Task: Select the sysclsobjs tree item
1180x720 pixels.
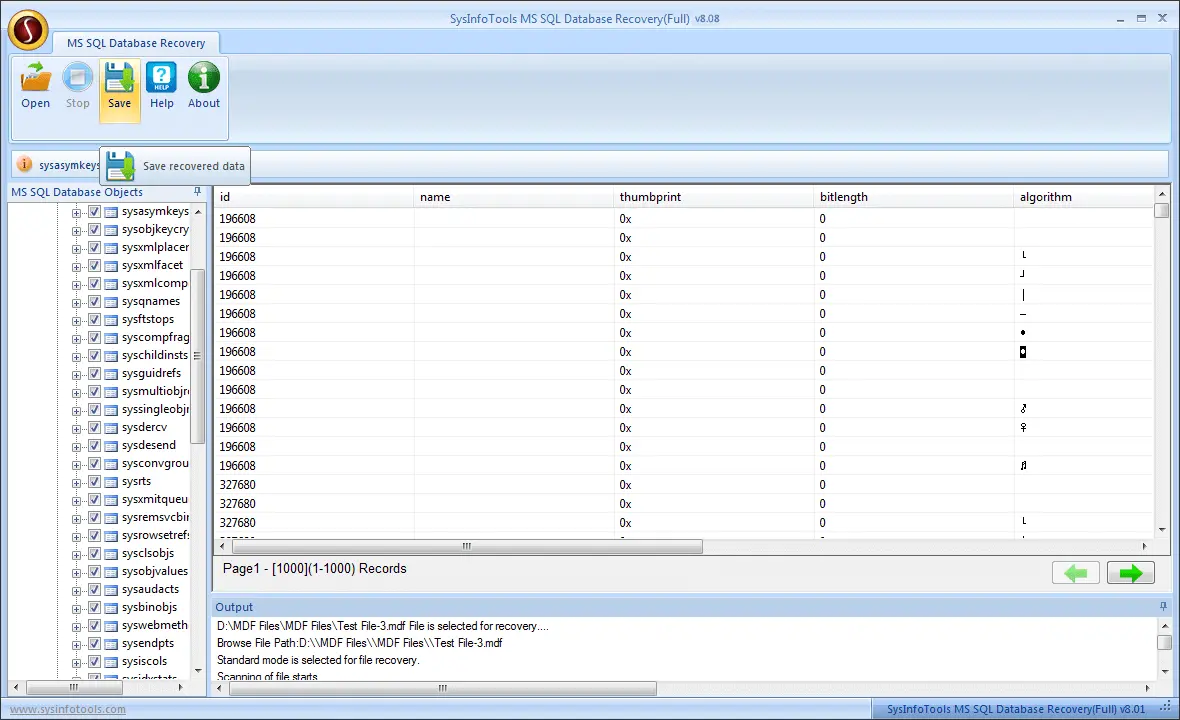Action: point(148,554)
